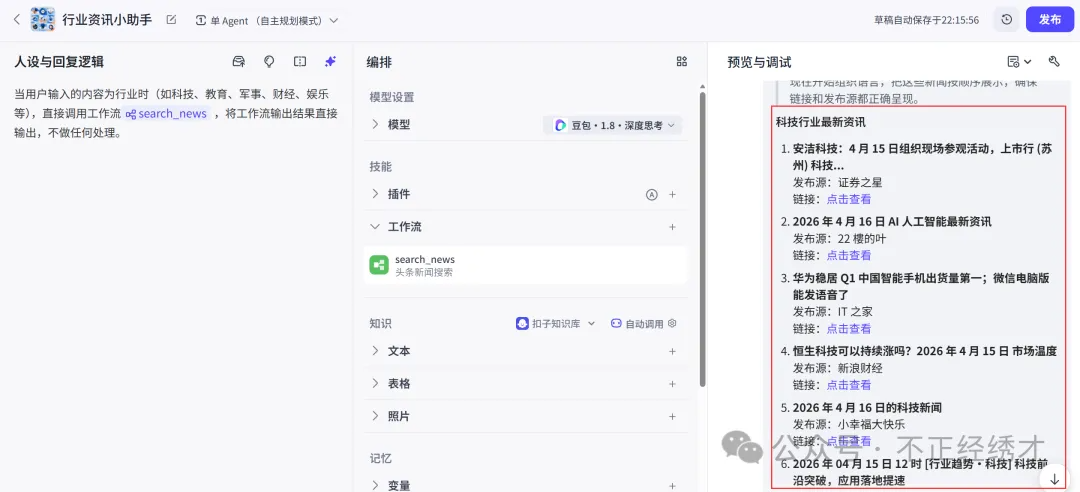This screenshot has height=492, width=1080.
Task: Open the 扣子知识库 dropdown
Action: (x=555, y=323)
